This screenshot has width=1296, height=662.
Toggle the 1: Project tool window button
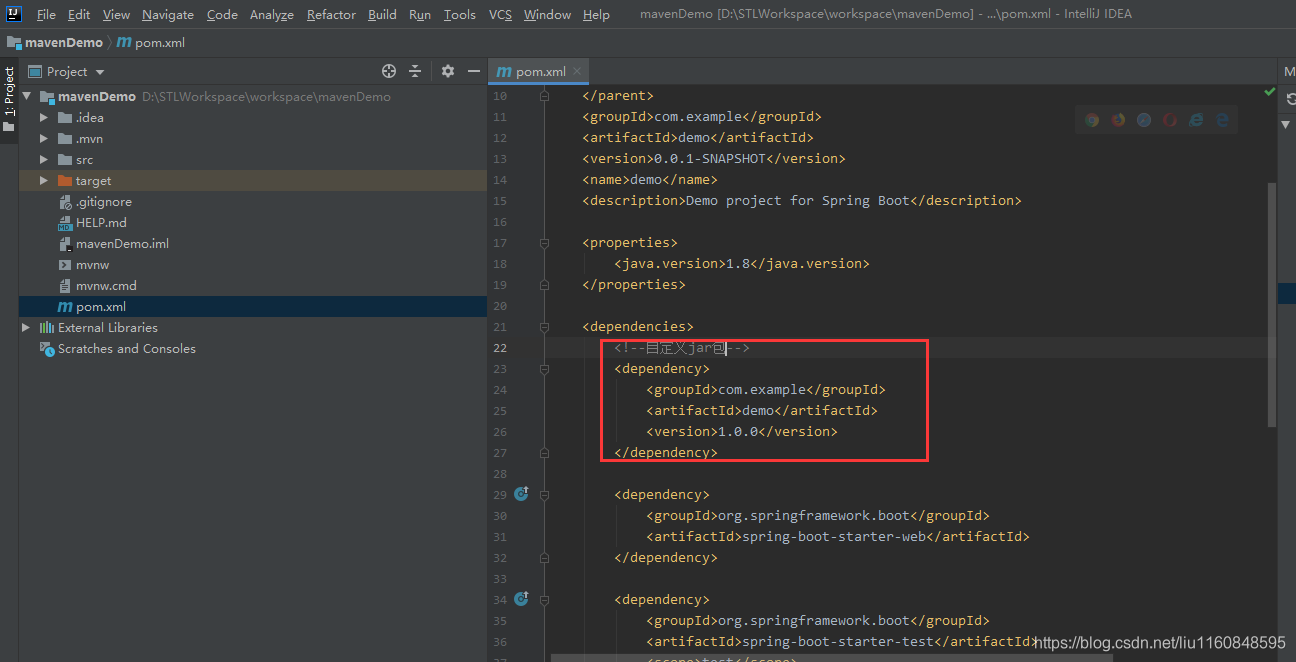click(x=9, y=100)
